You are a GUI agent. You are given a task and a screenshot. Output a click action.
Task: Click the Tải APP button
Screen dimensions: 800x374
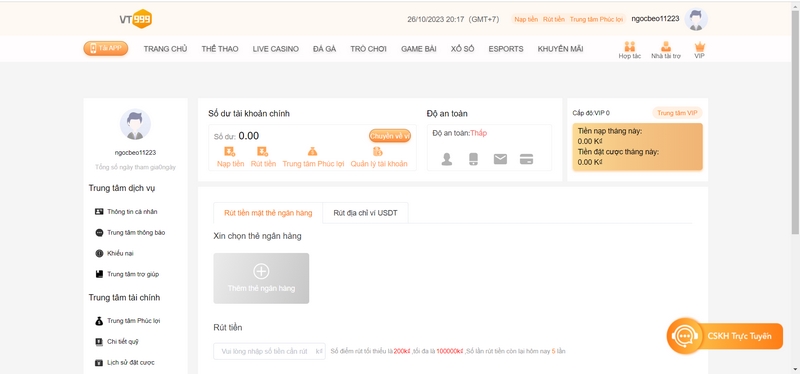point(106,48)
